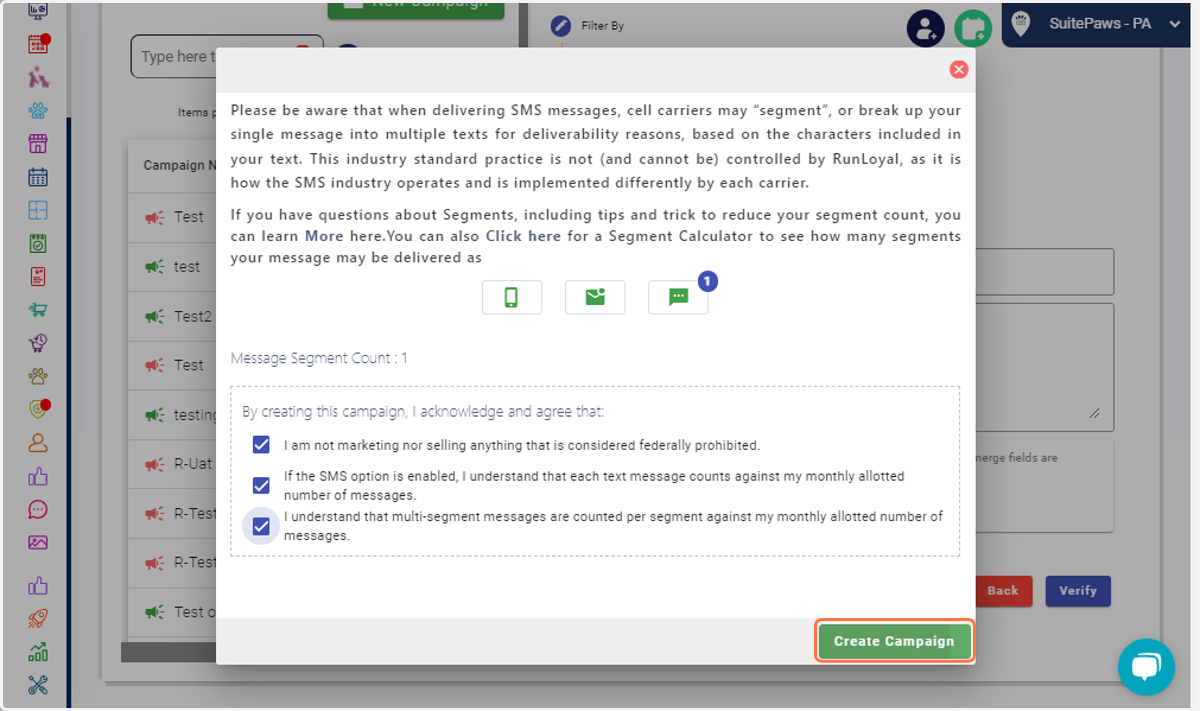Open the thumbs-up icon above the rocket

[x=38, y=585]
